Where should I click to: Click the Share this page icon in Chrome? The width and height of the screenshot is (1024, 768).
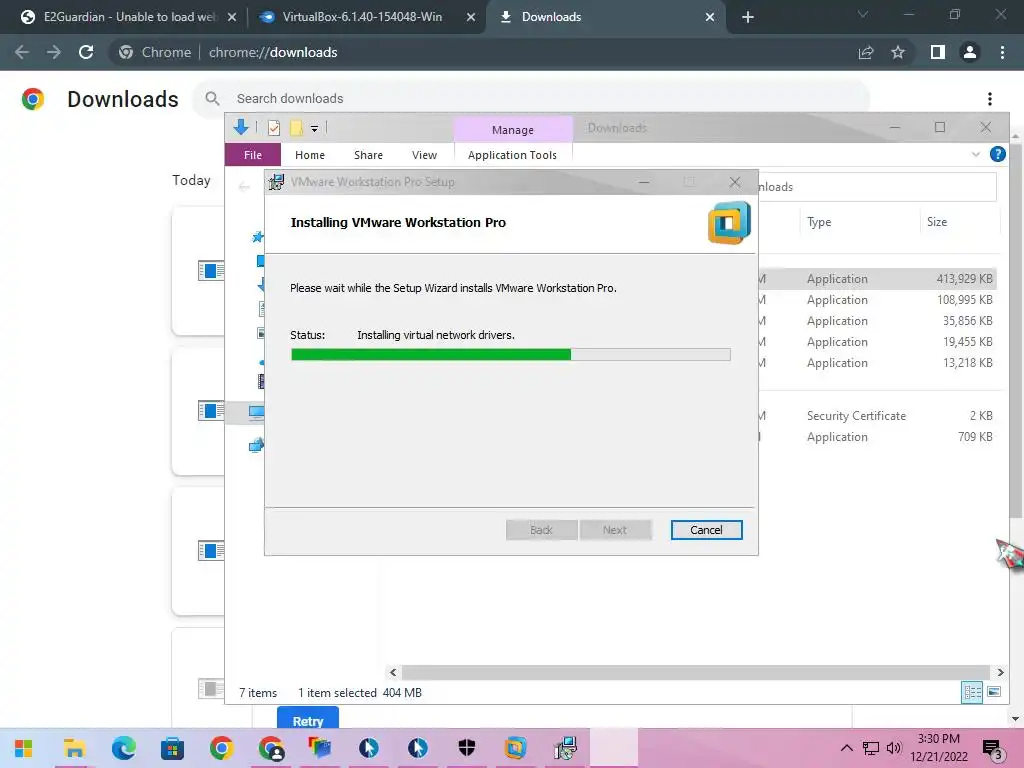[866, 52]
